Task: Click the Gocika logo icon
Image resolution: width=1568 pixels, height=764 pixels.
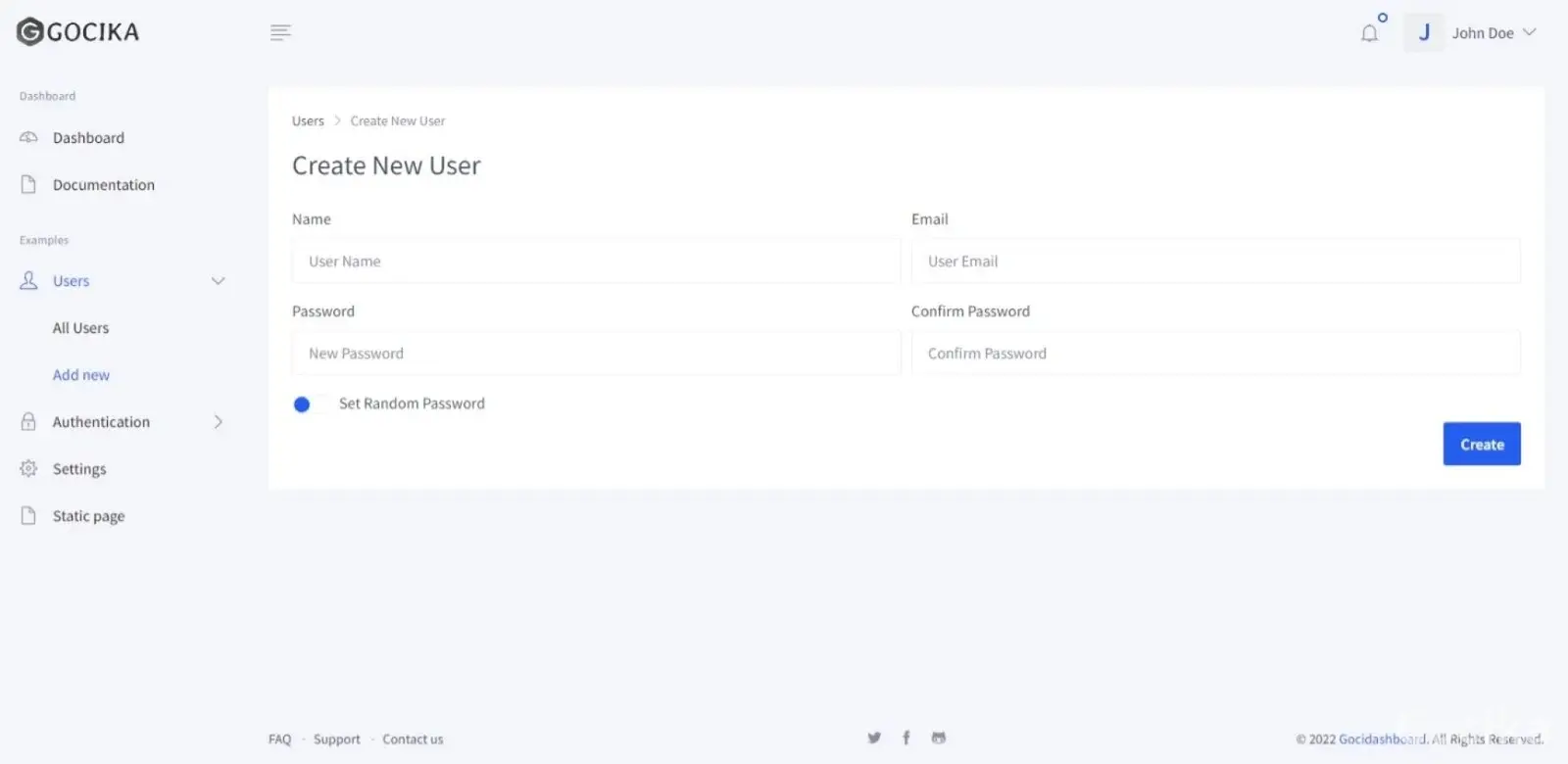Action: tap(29, 32)
